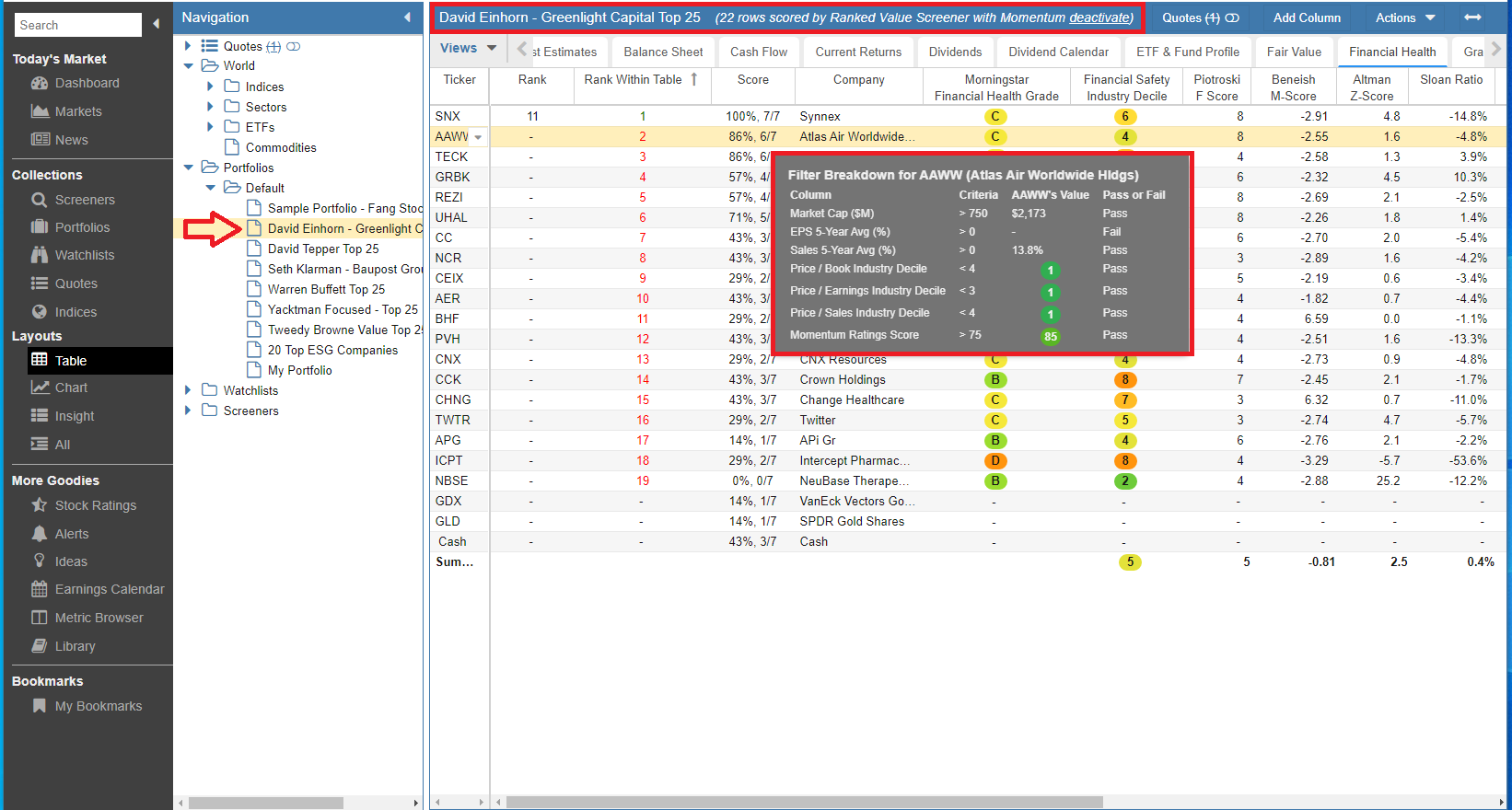Open the Screeners collection
Image resolution: width=1512 pixels, height=810 pixels.
coord(85,200)
